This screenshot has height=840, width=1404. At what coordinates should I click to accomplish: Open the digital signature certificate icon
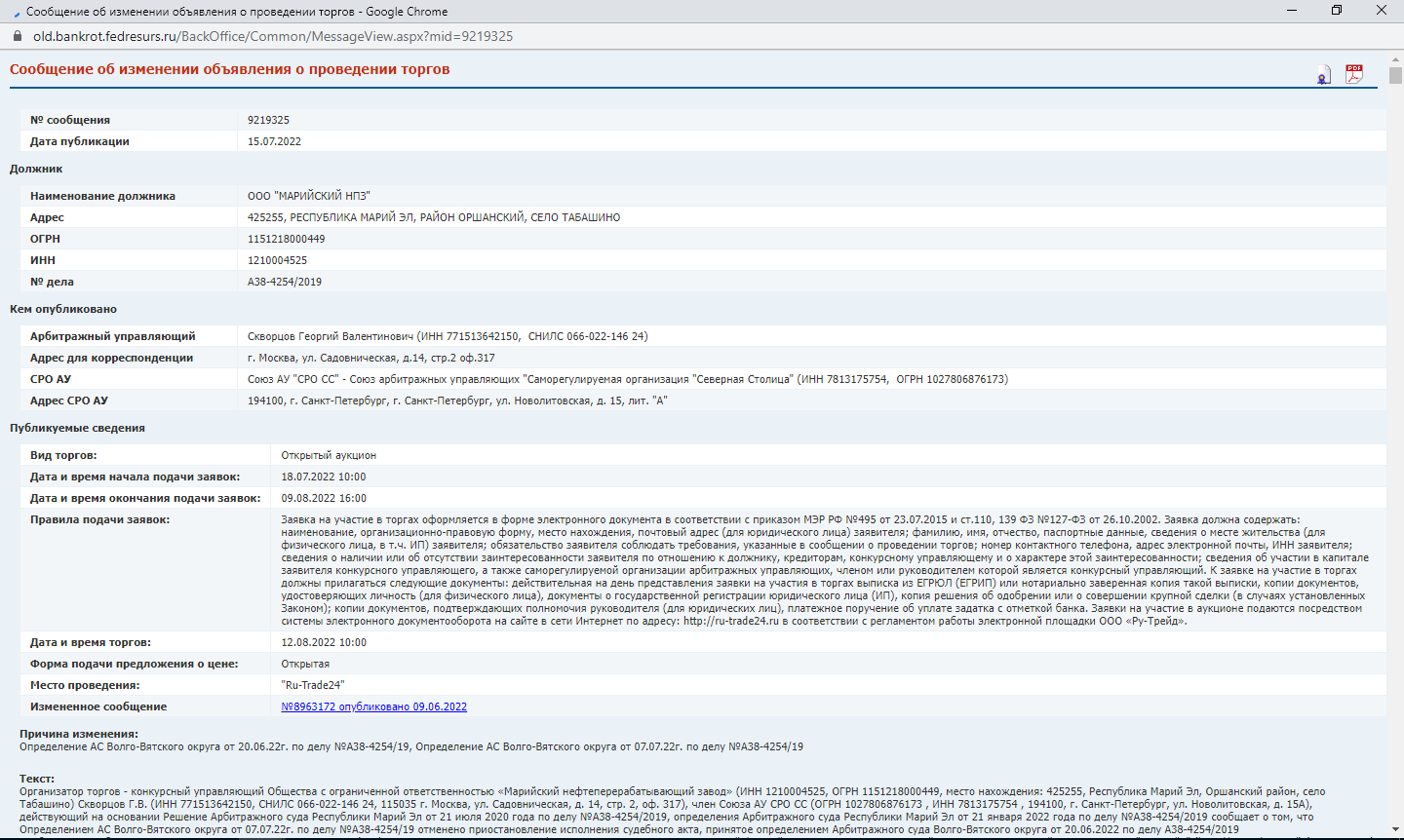point(1323,75)
